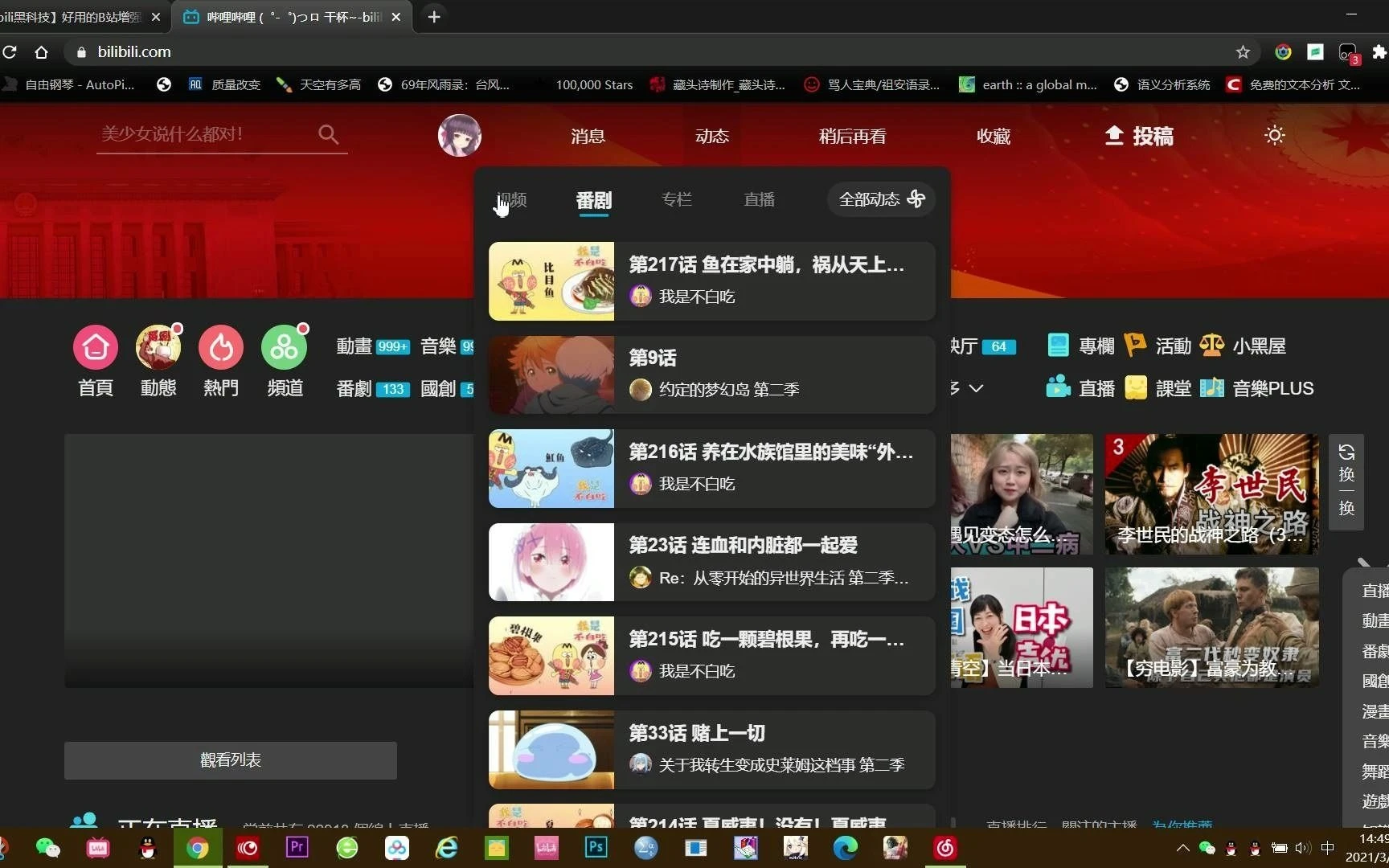This screenshot has height=868, width=1389.
Task: Toggle the sun theme icon
Action: point(1274,135)
